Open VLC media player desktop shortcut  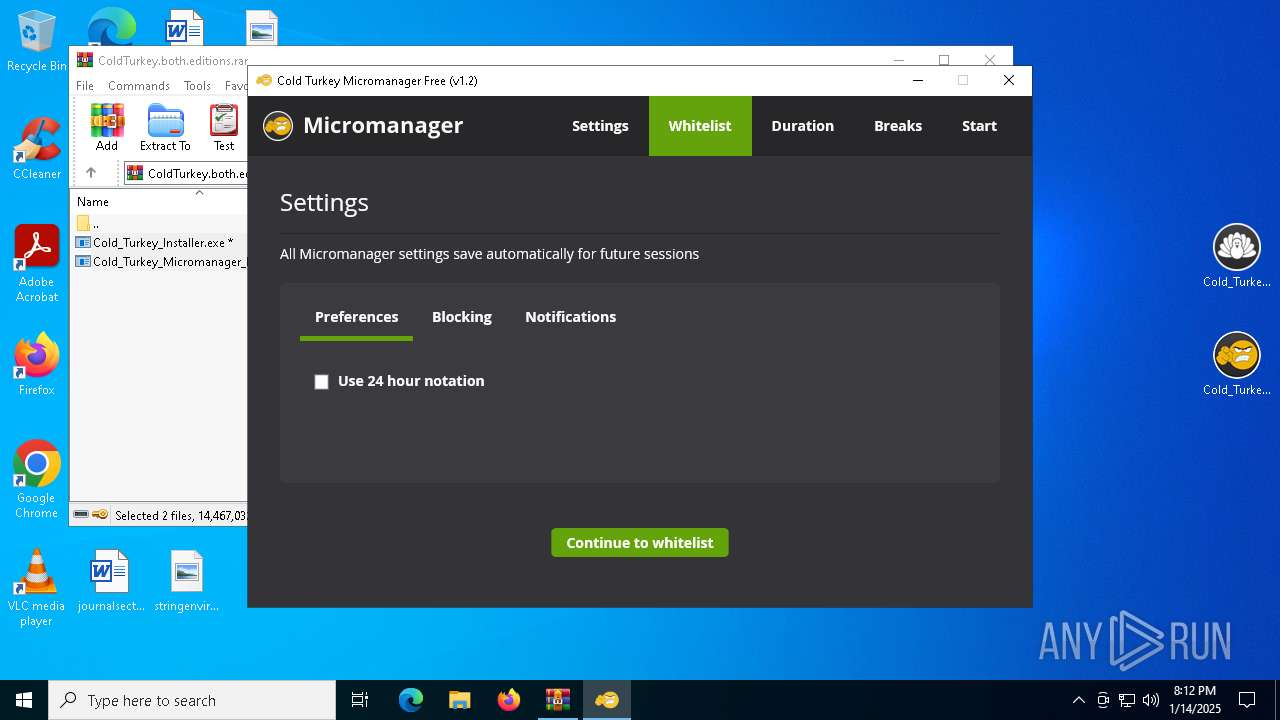tap(37, 588)
